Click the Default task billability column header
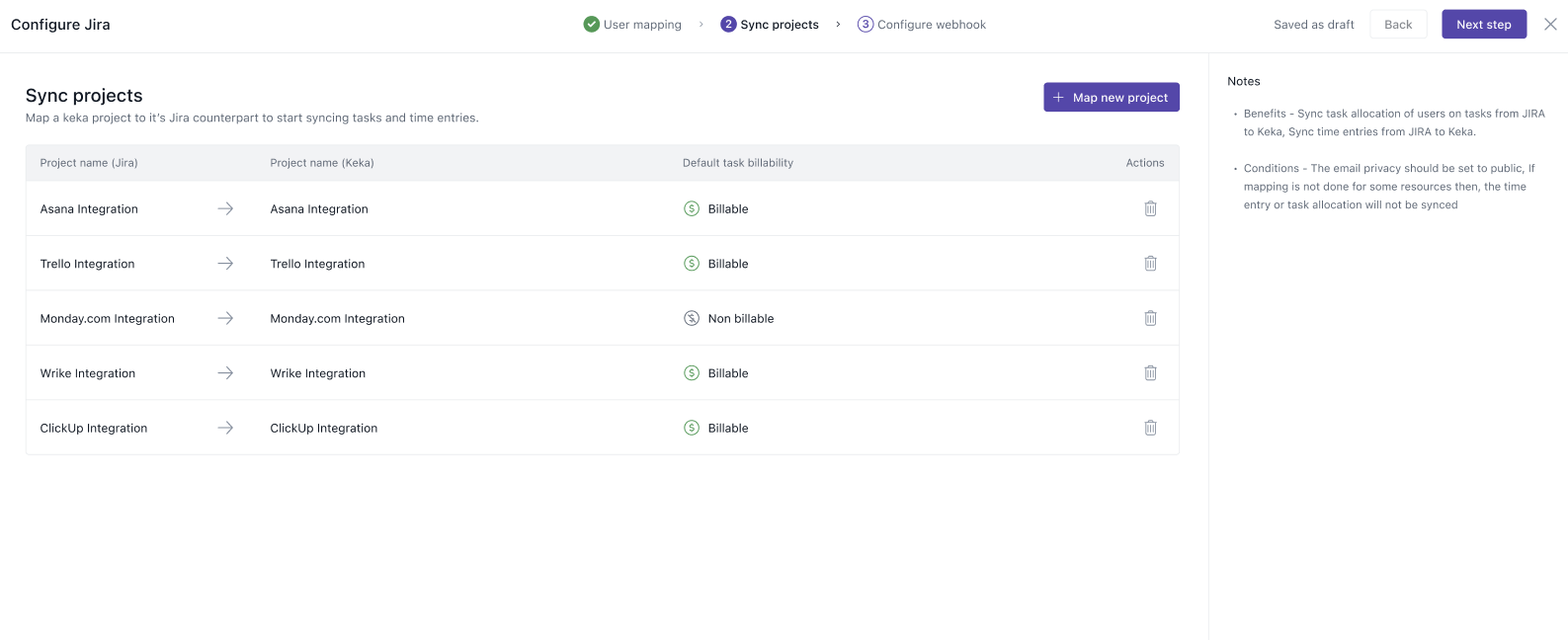 (737, 163)
